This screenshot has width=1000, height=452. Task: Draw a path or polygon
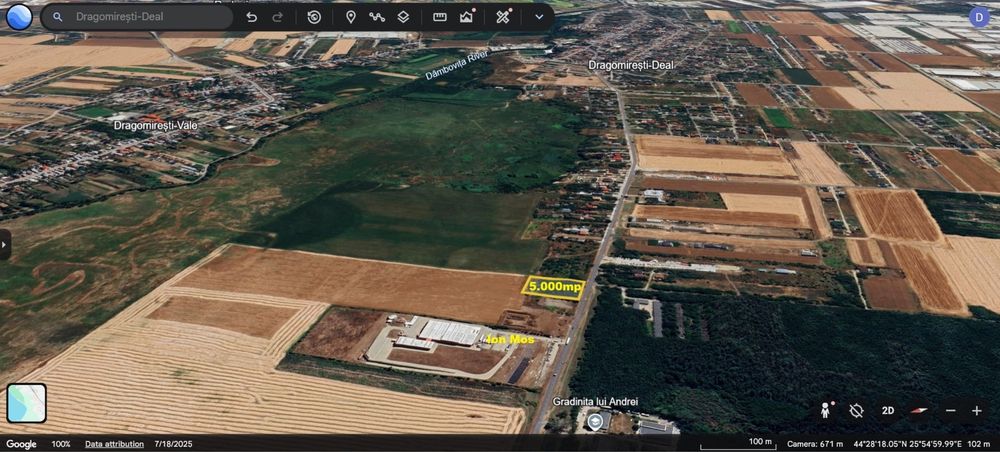tap(377, 17)
